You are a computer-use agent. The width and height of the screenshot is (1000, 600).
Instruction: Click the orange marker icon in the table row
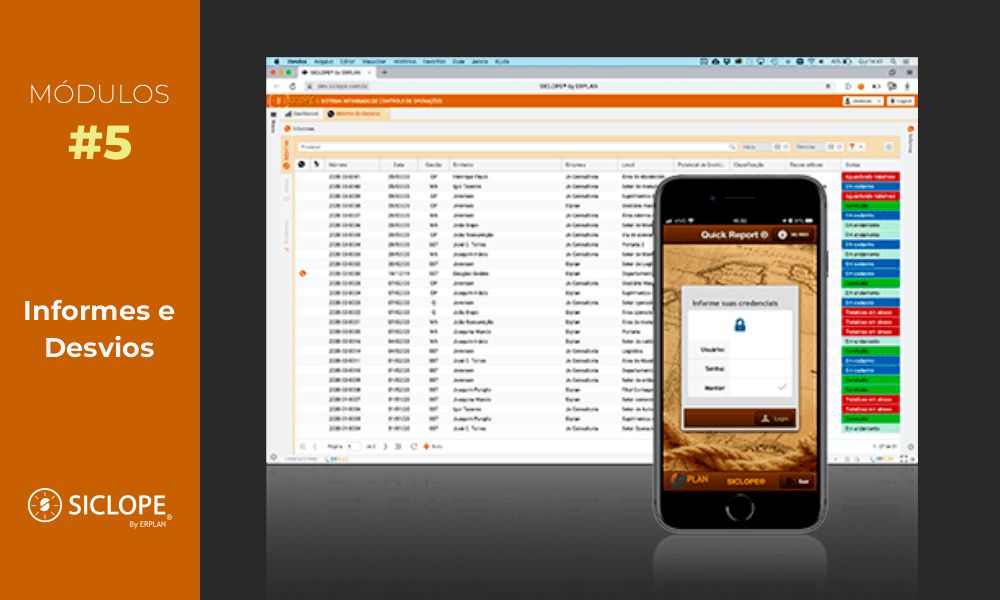(302, 274)
